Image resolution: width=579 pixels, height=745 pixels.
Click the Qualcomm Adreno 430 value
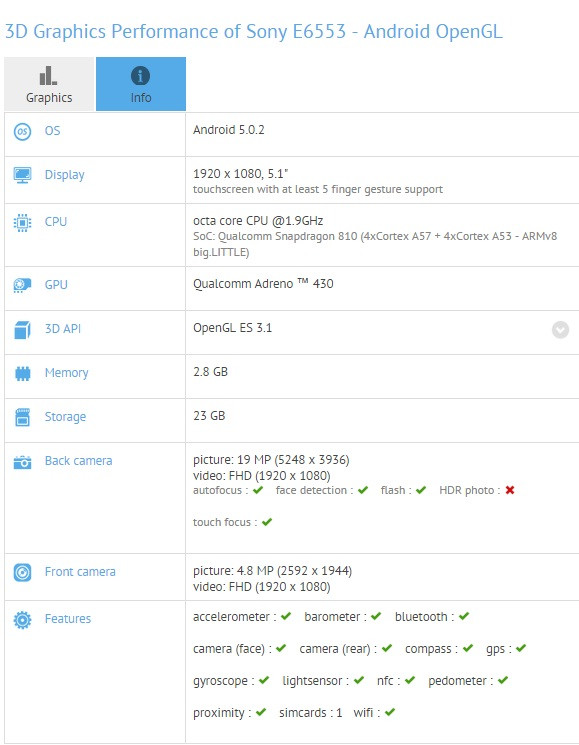[x=263, y=284]
